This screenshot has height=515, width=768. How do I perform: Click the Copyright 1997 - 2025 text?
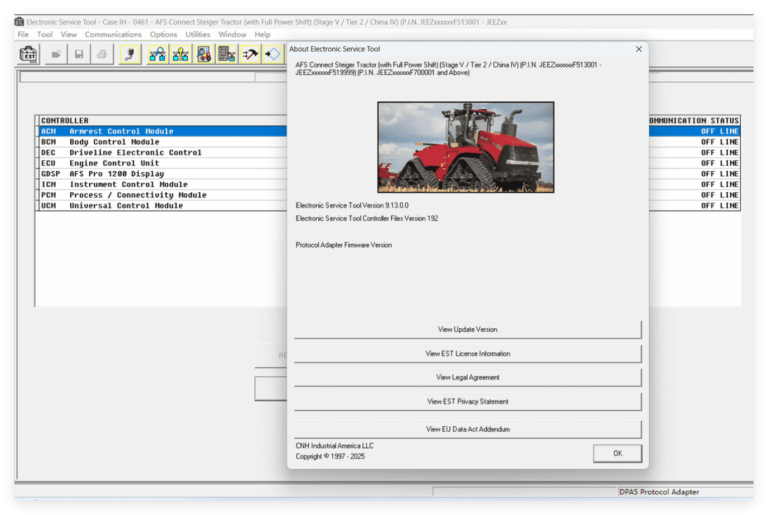coord(330,456)
